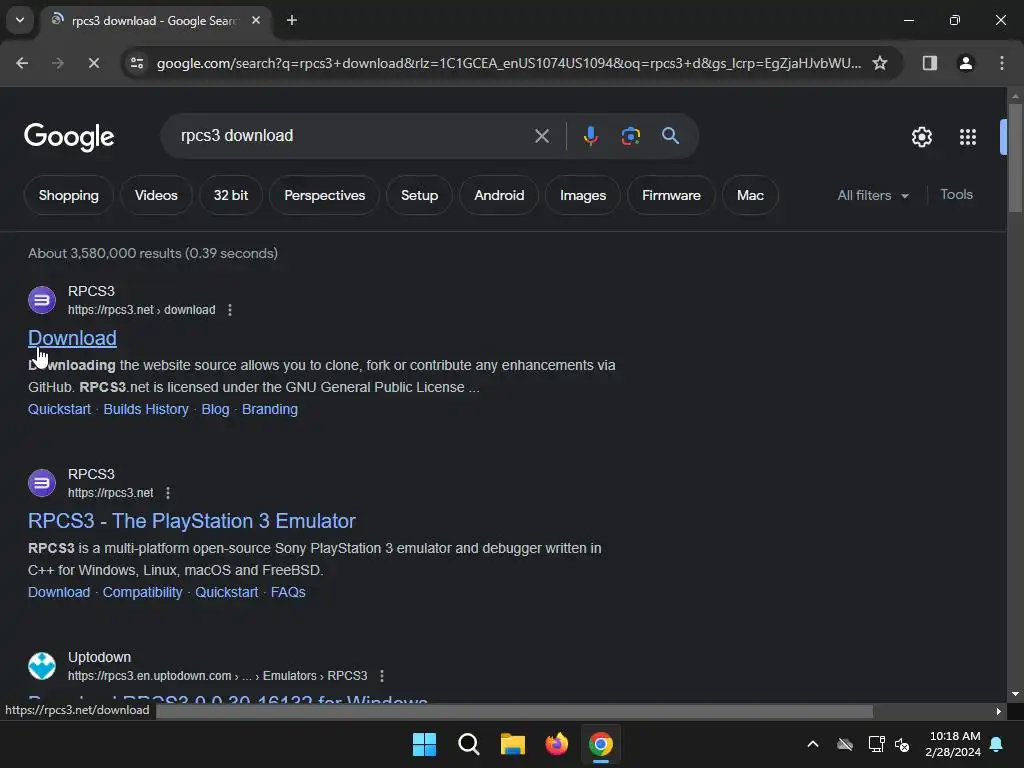View site information icon in address bar
The image size is (1024, 768).
137,63
